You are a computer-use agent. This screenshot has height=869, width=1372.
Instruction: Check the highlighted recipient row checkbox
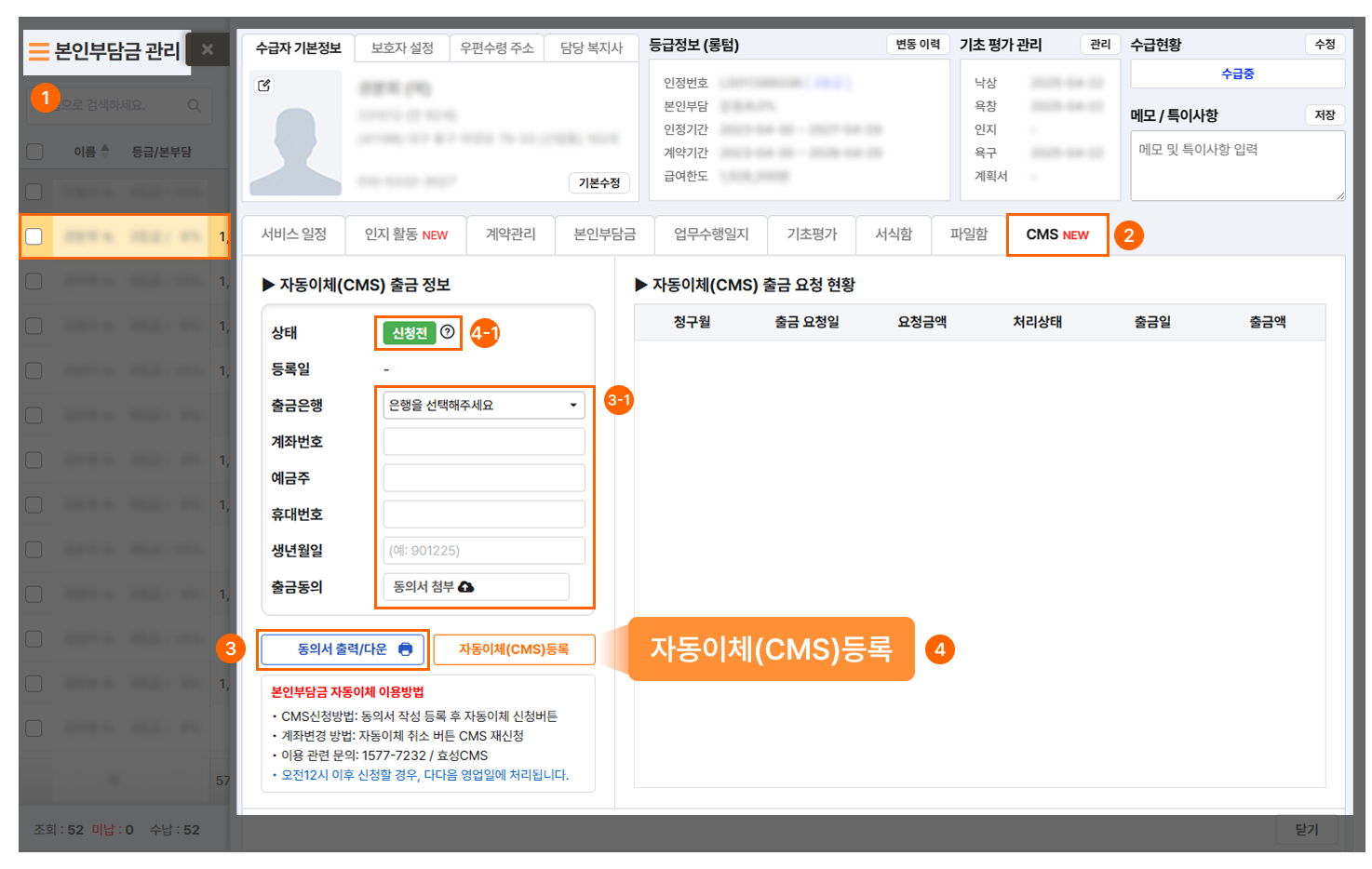(34, 236)
